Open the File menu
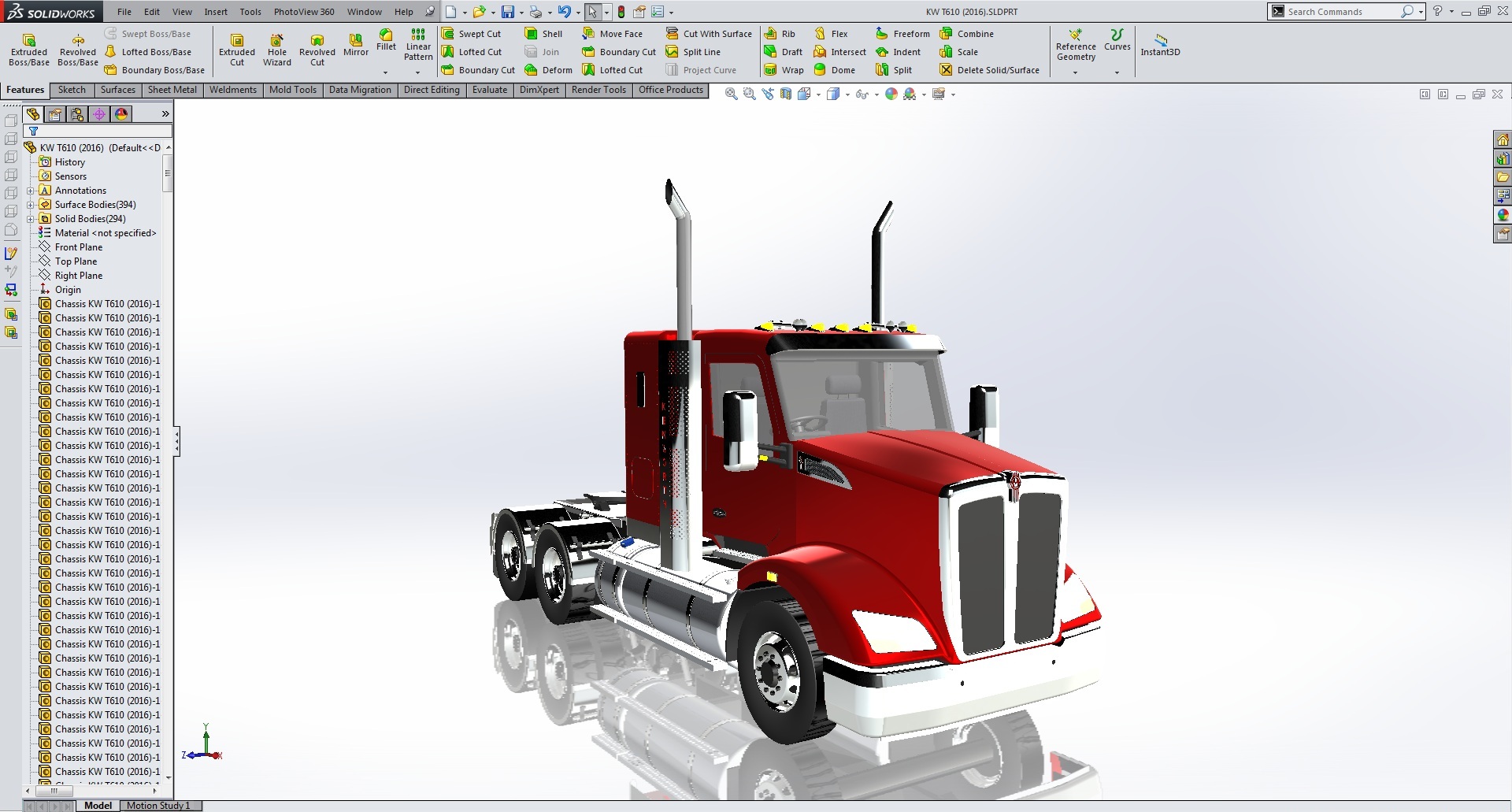 pos(124,12)
